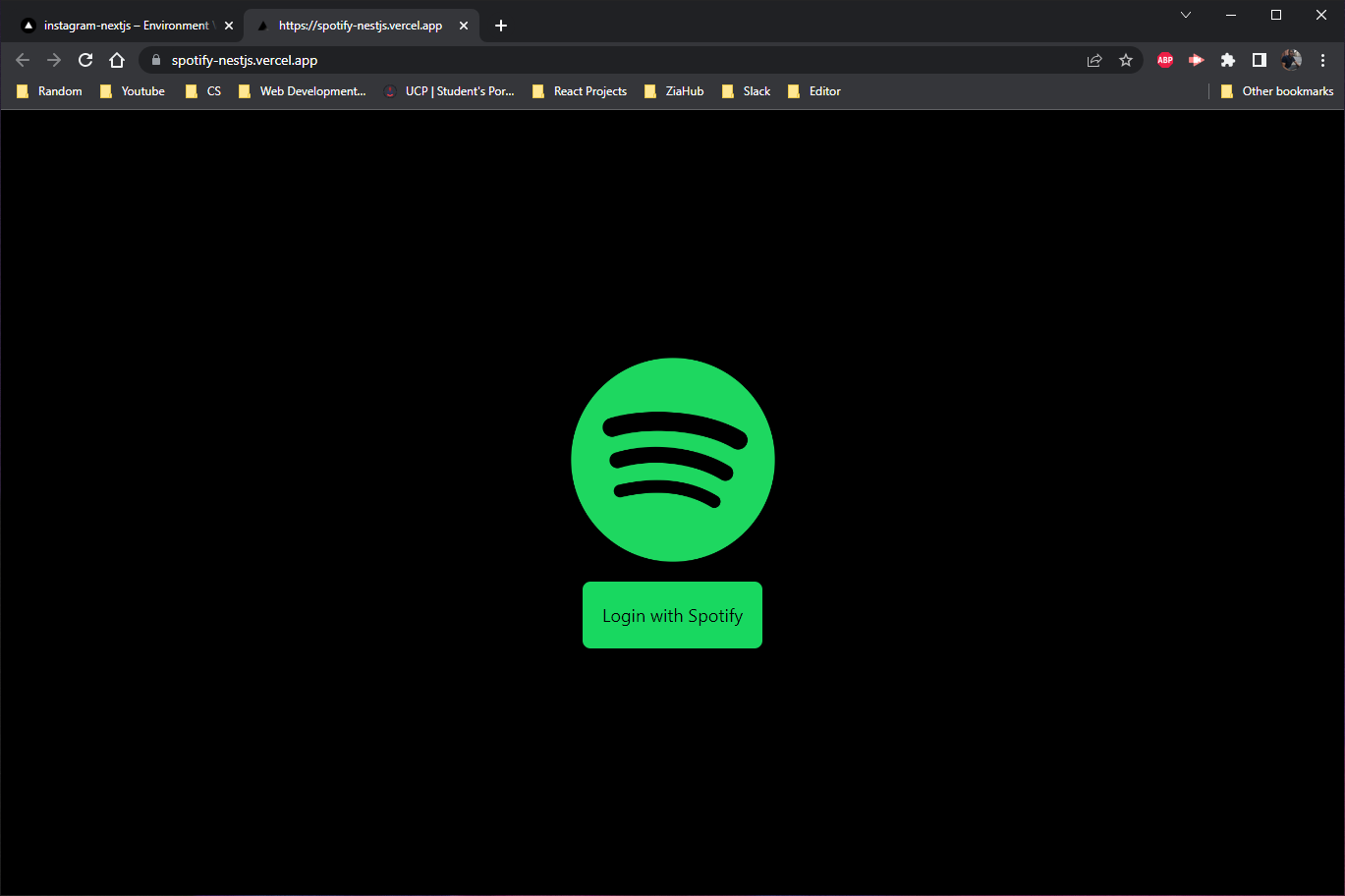The width and height of the screenshot is (1345, 896).
Task: Open the Extensions puzzle piece menu
Action: 1228,60
